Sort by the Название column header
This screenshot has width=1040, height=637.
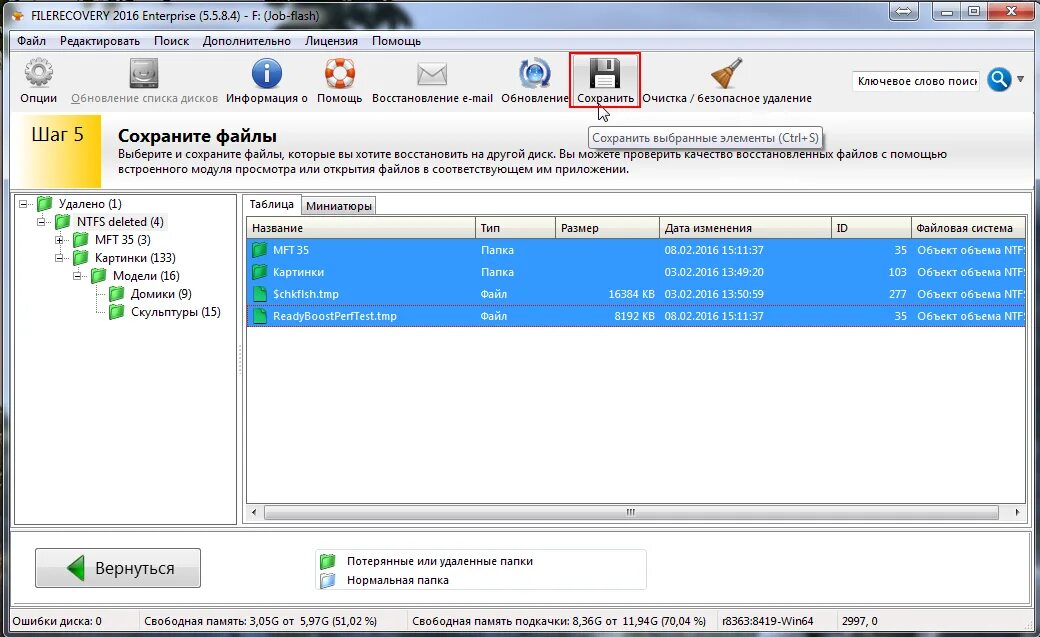pyautogui.click(x=361, y=228)
